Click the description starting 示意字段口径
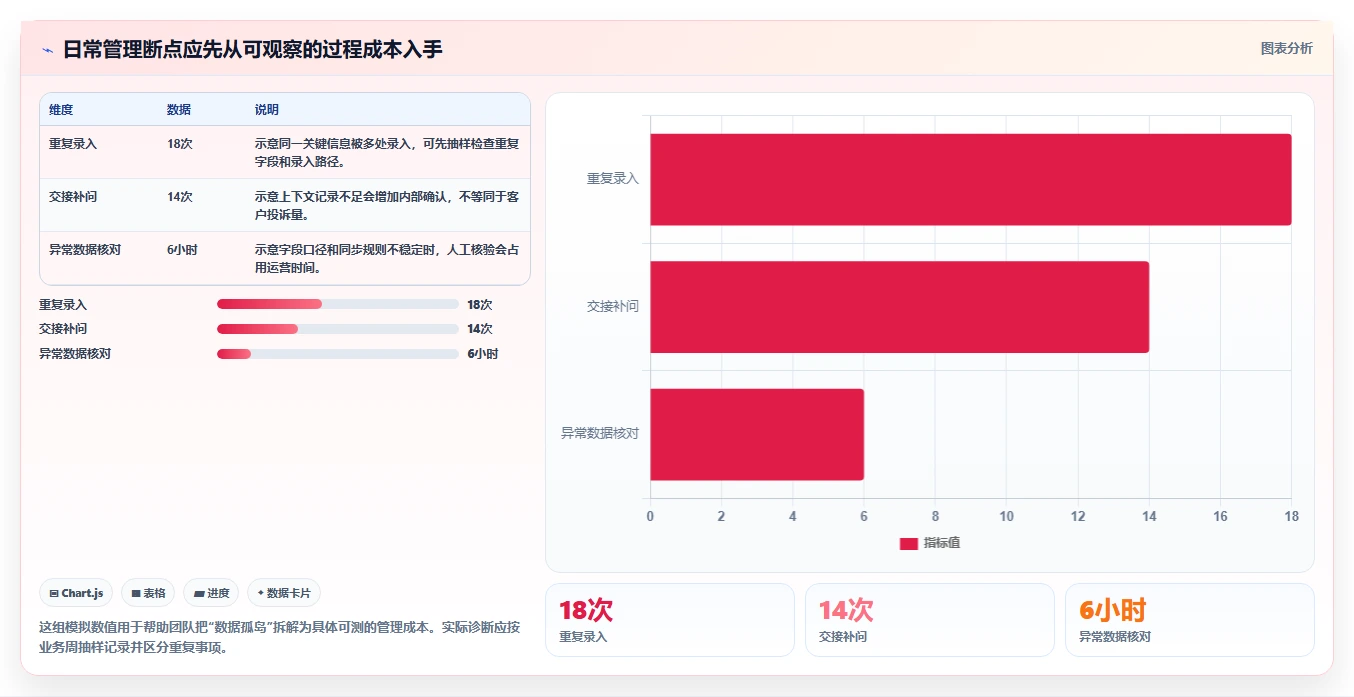 (387, 259)
